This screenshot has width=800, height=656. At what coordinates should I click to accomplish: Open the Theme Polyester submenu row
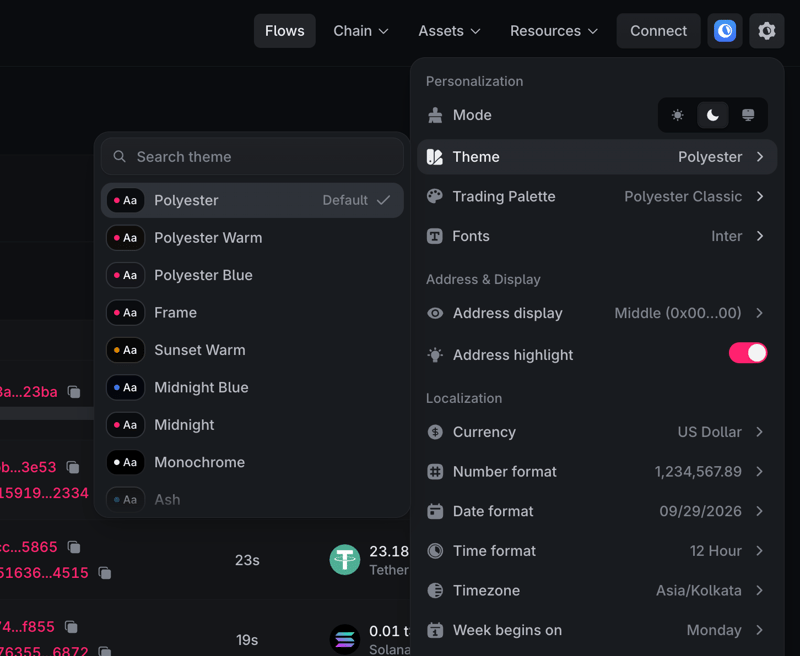(x=597, y=157)
